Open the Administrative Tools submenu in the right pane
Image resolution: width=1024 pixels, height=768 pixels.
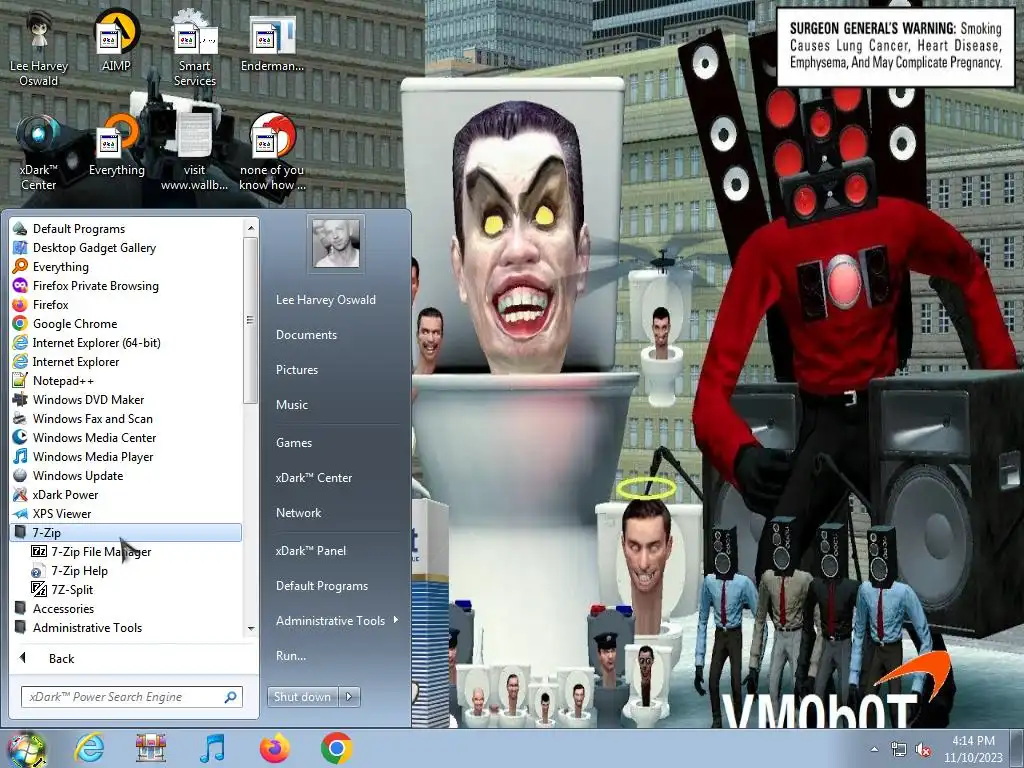(x=336, y=620)
